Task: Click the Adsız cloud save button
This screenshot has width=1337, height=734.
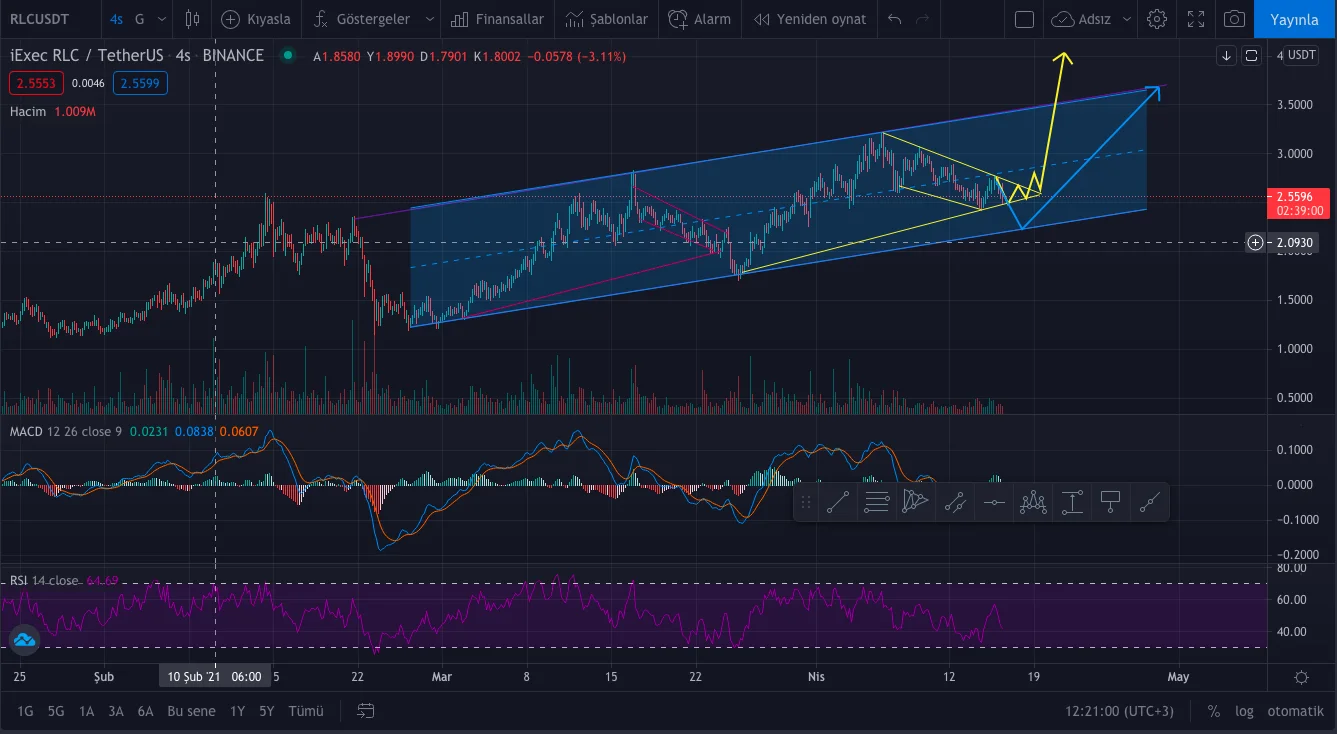Action: point(1081,19)
